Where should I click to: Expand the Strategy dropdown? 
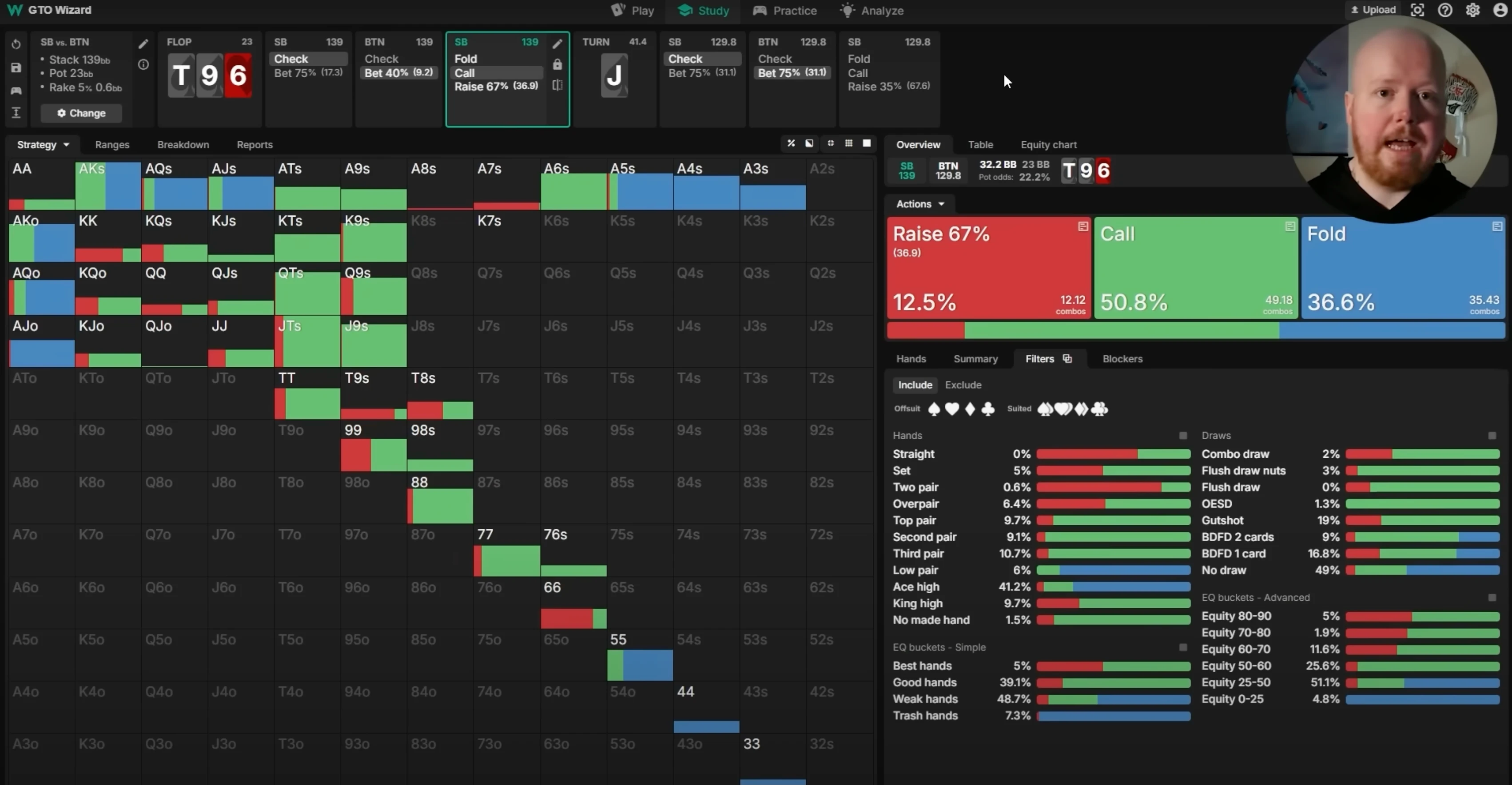tap(43, 145)
